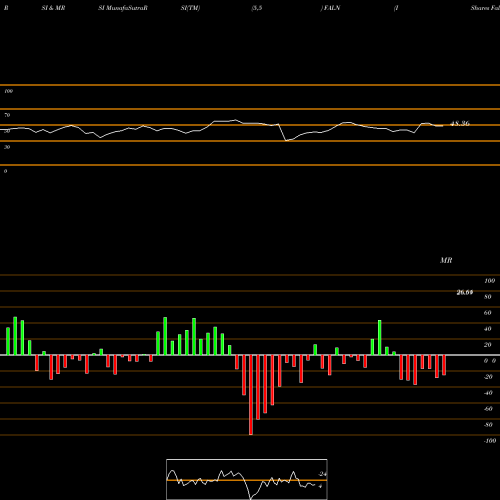Open the mini overview chart thumbnail

(x=247, y=479)
